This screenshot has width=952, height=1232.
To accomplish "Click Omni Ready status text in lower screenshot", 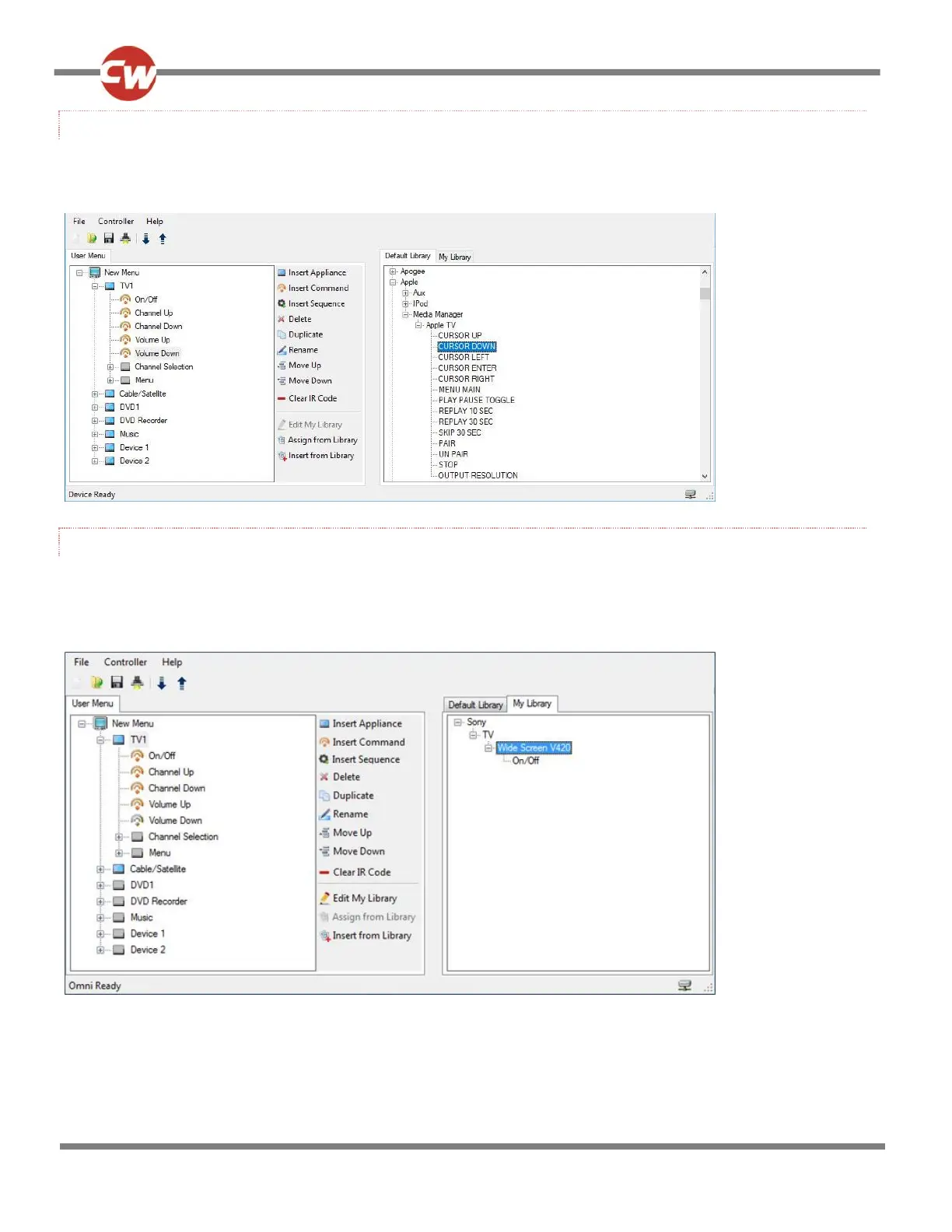I will click(95, 986).
